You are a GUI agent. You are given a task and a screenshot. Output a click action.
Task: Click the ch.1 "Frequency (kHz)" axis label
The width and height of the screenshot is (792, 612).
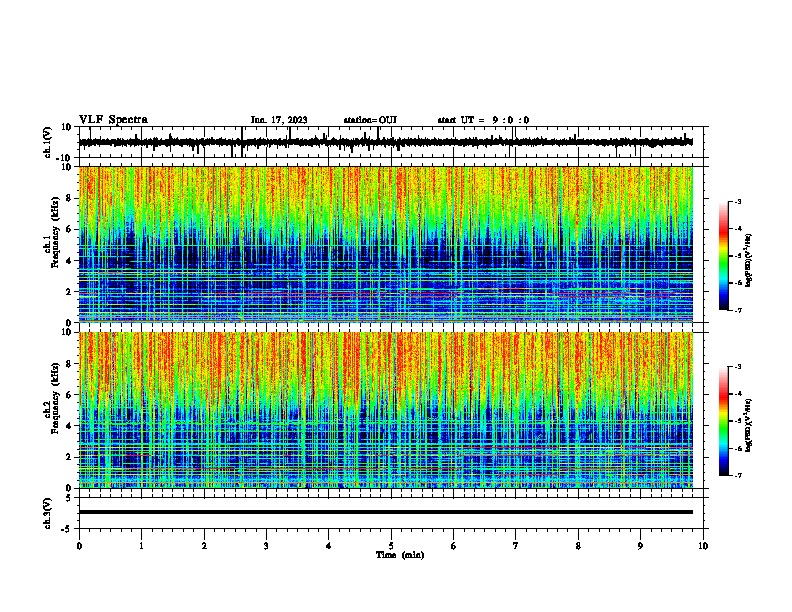pos(55,233)
